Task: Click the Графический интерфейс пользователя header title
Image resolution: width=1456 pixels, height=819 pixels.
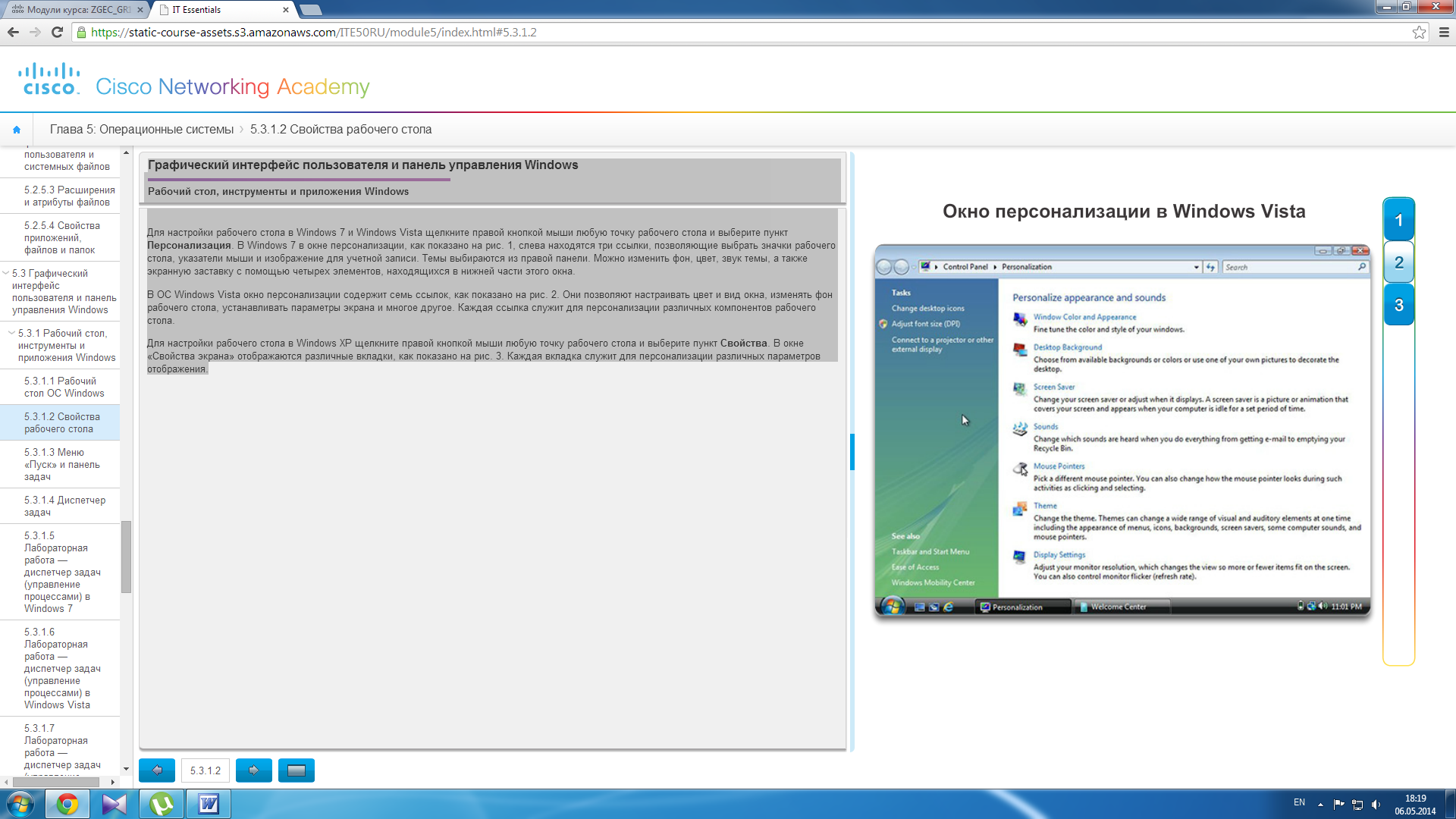Action: coord(362,165)
